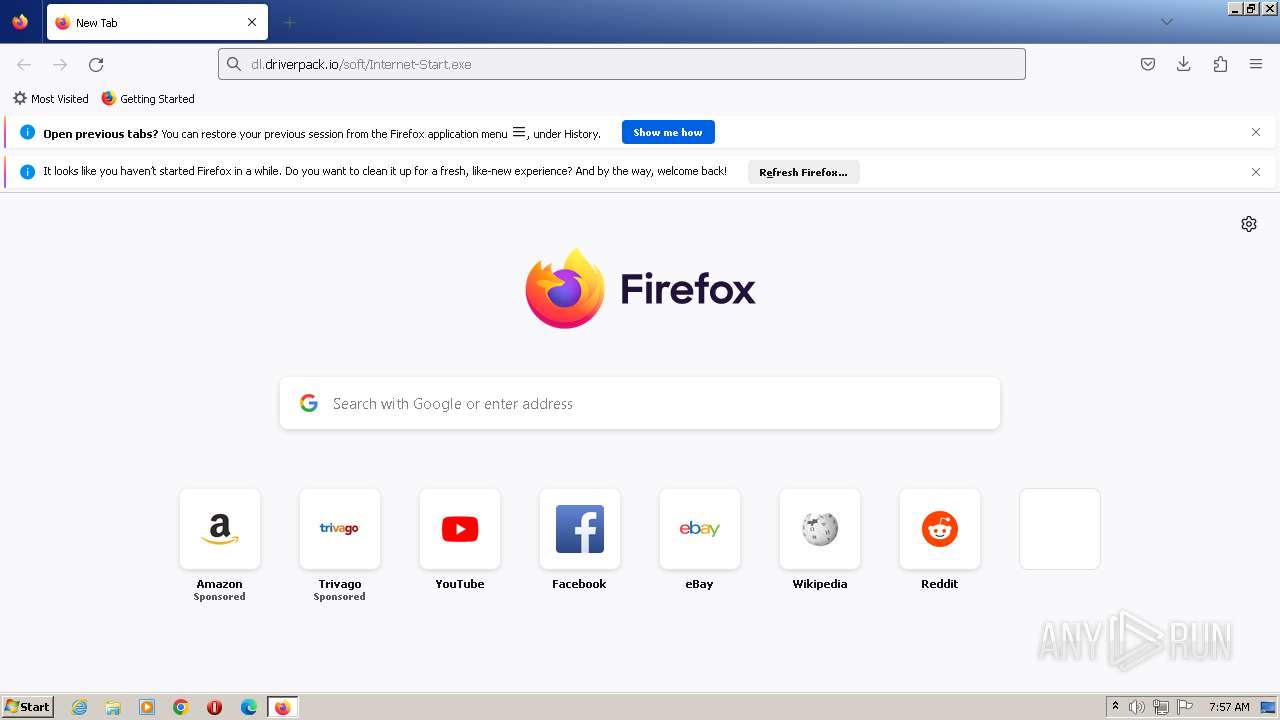This screenshot has height=720, width=1280.
Task: Open the Firefox application hamburger menu
Action: [x=1256, y=64]
